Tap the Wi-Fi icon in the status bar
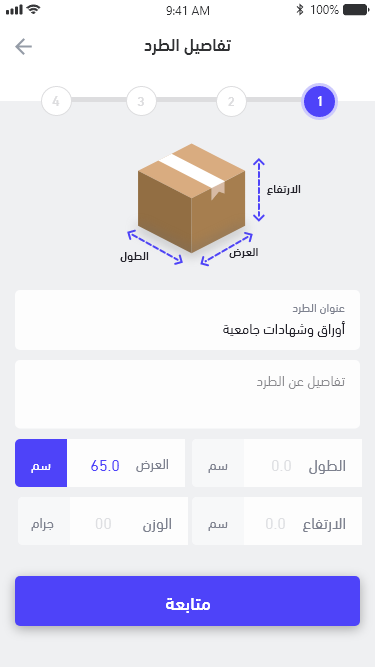This screenshot has height=667, width=375. [x=33, y=9]
